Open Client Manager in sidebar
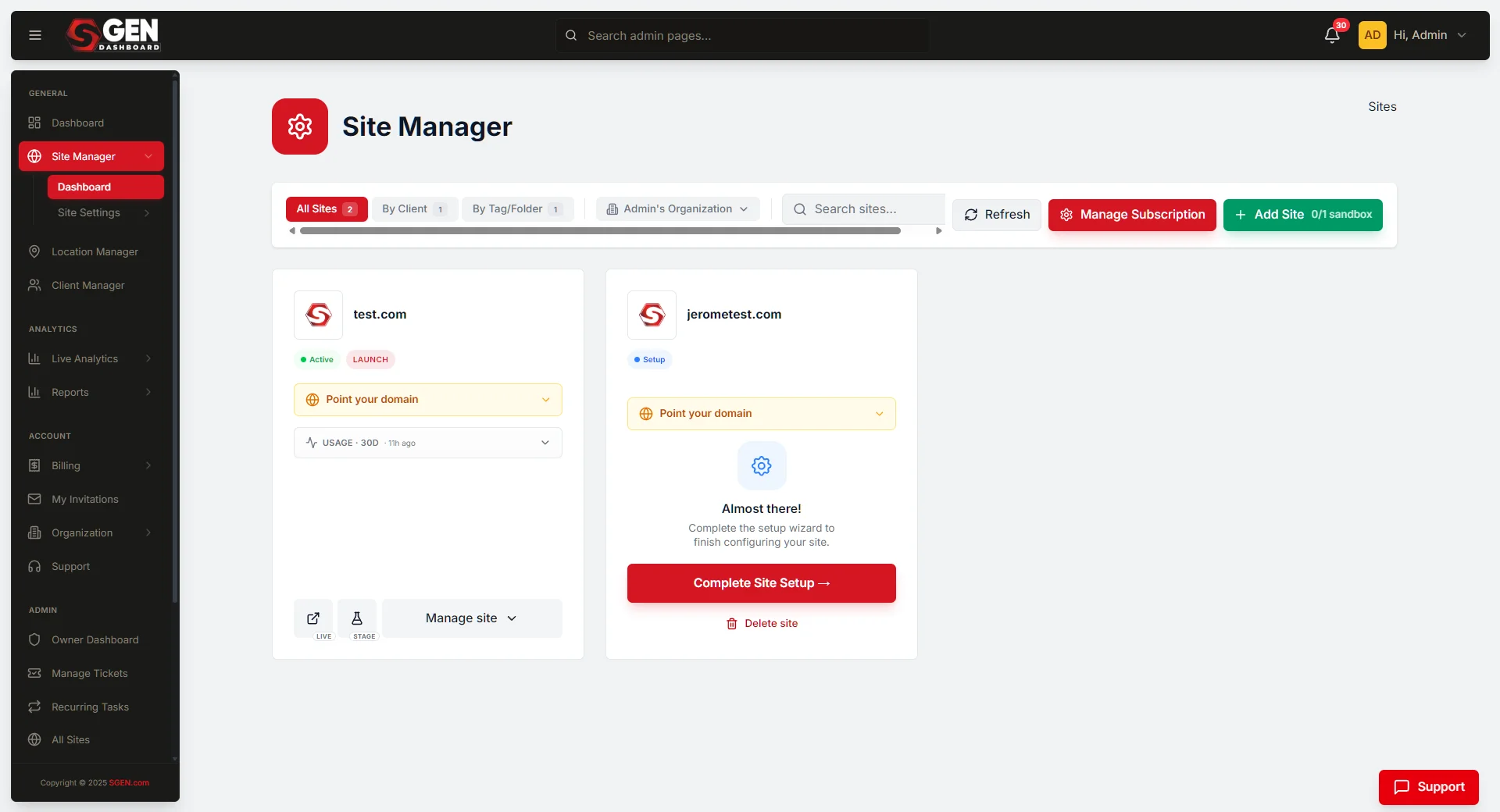Screen dimensions: 1500x812 [91, 285]
